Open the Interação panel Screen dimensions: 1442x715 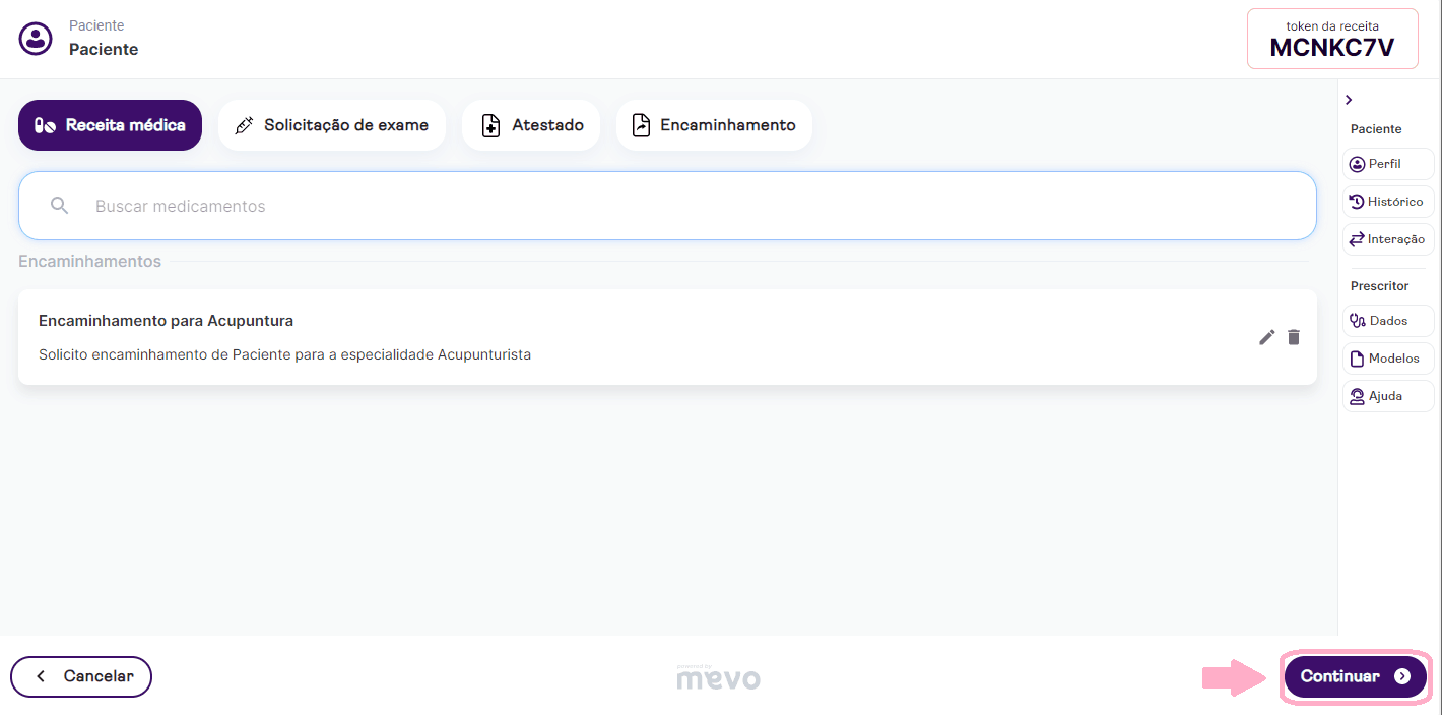1387,240
